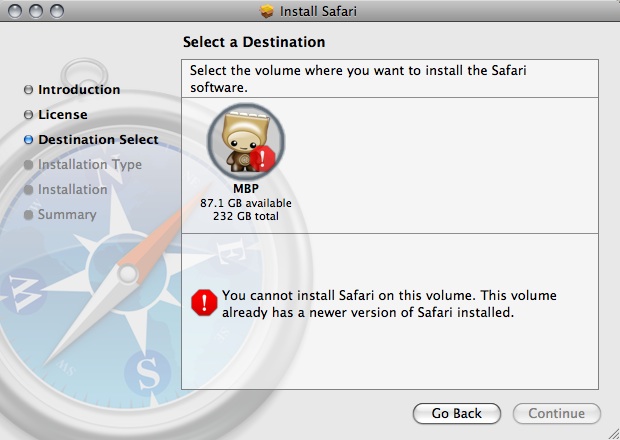Click the package icon in the title bar

click(267, 11)
